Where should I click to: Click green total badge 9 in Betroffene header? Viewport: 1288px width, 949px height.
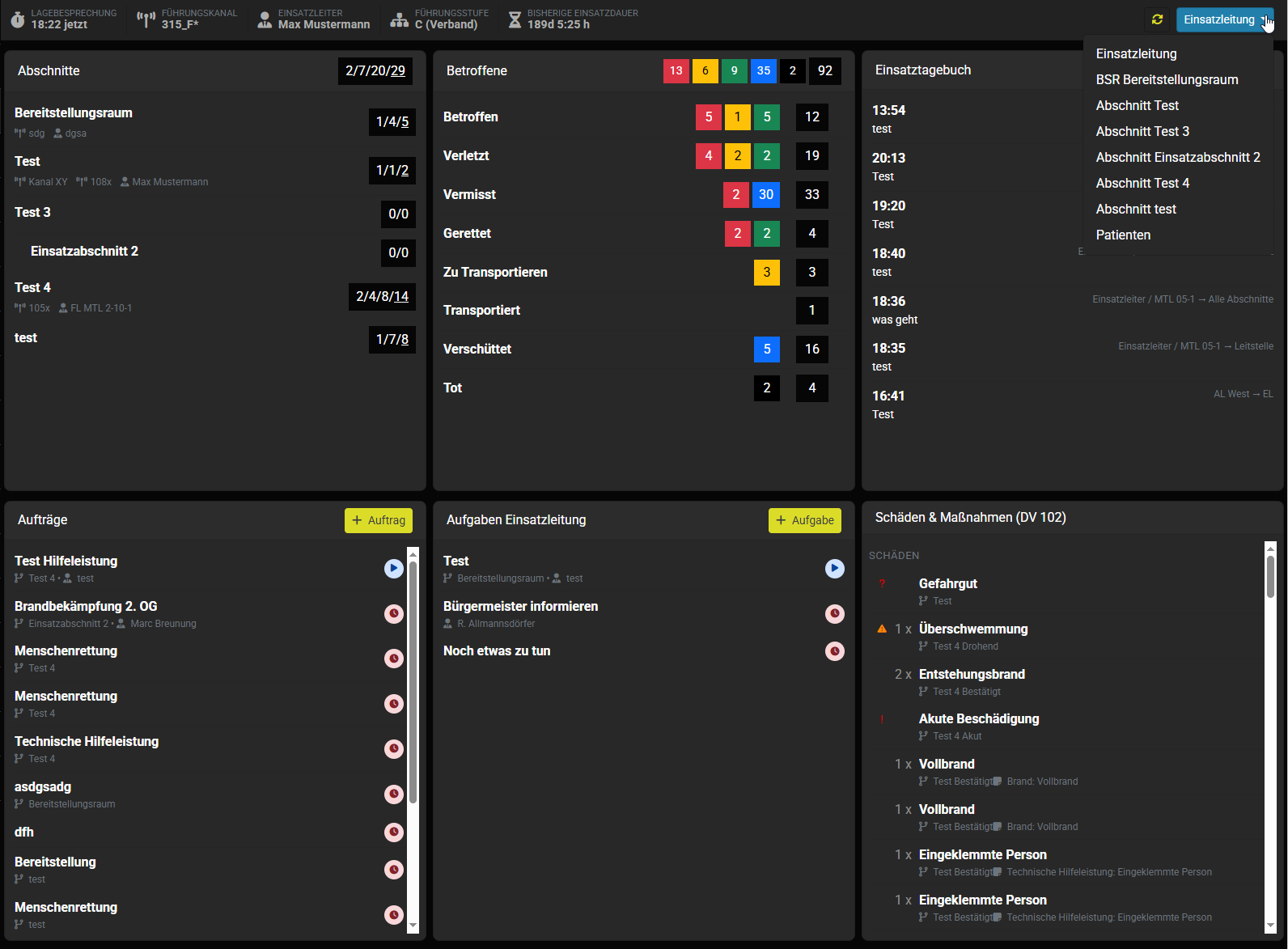point(735,70)
